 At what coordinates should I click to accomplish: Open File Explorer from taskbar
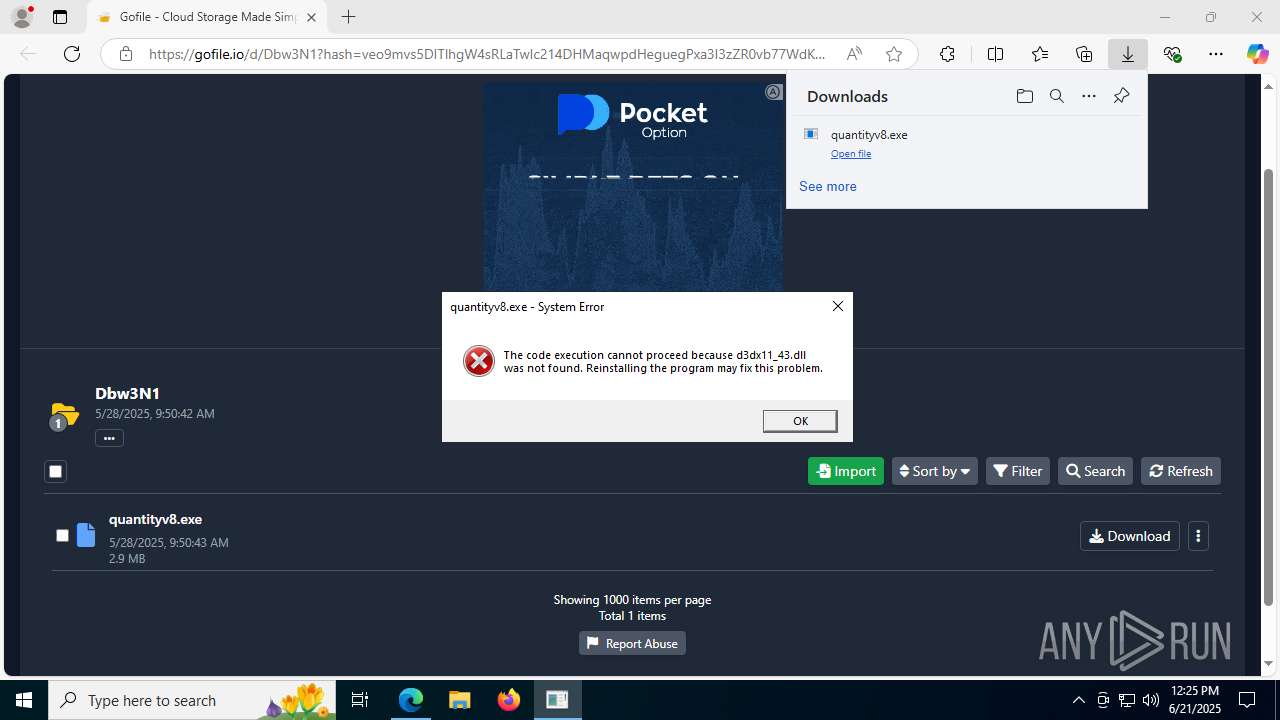[459, 700]
